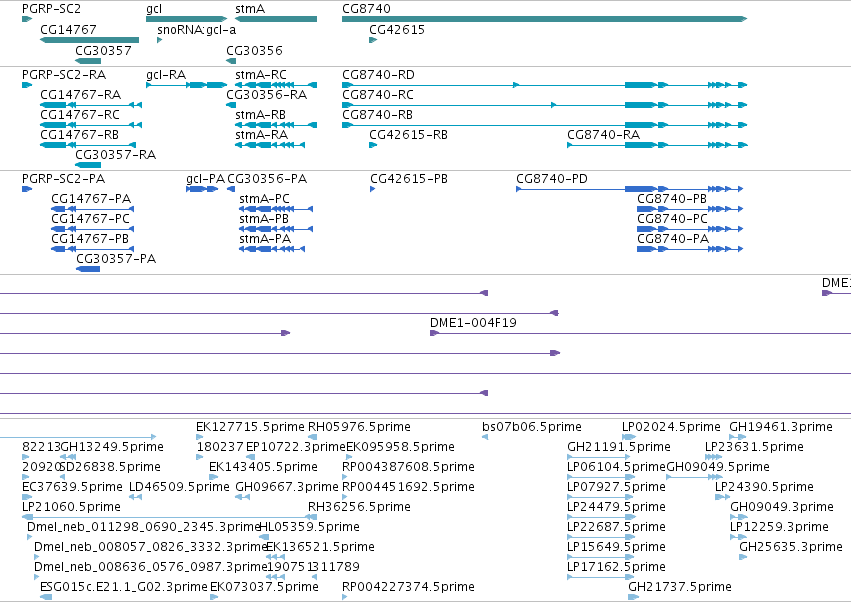Select the snoRNA:gcl-a label
The height and width of the screenshot is (602, 851).
pos(196,30)
